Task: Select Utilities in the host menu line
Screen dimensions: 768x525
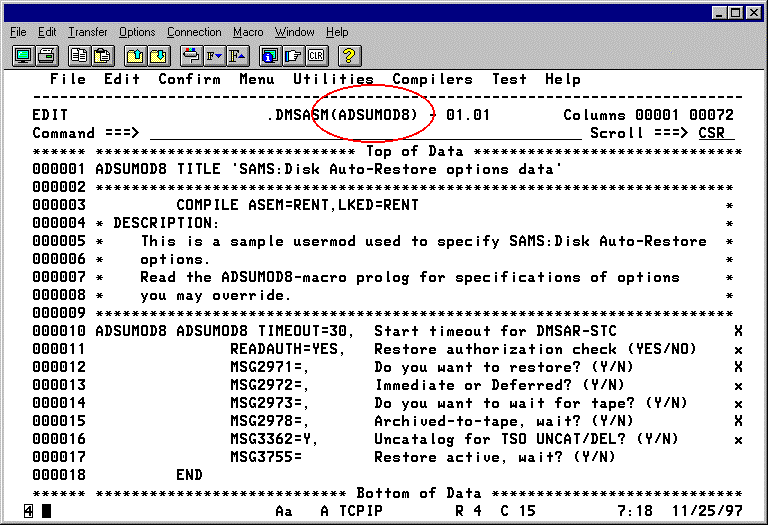Action: click(333, 79)
